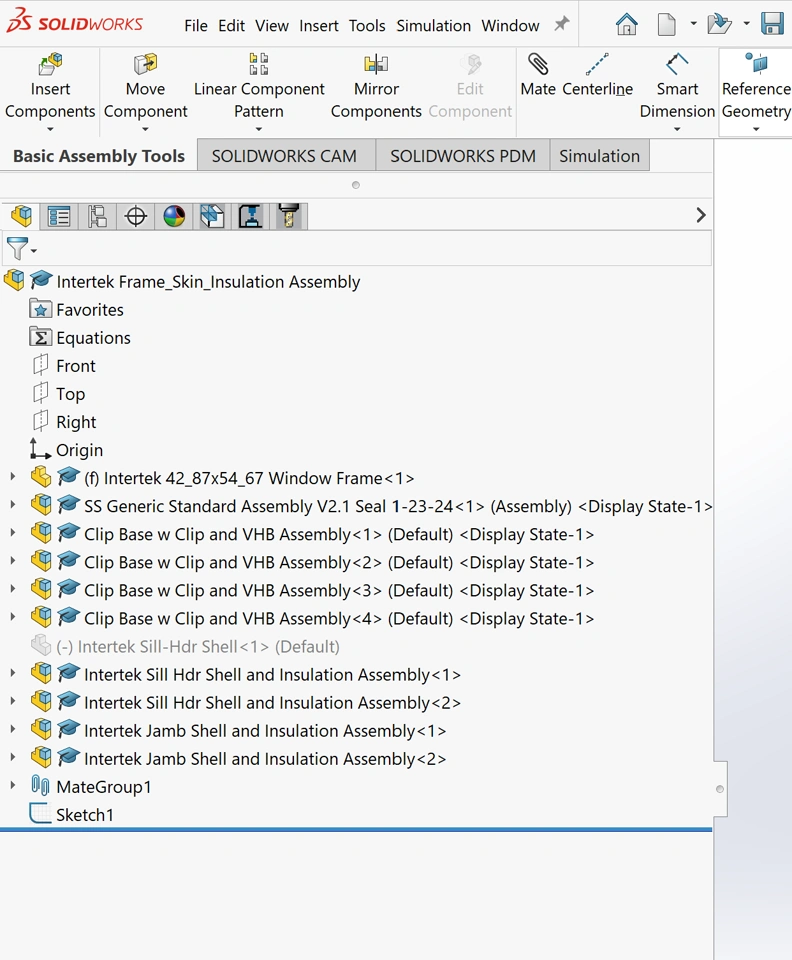Screen dimensions: 792x960
Task: Open the New document dropdown arrow
Action: tap(693, 24)
